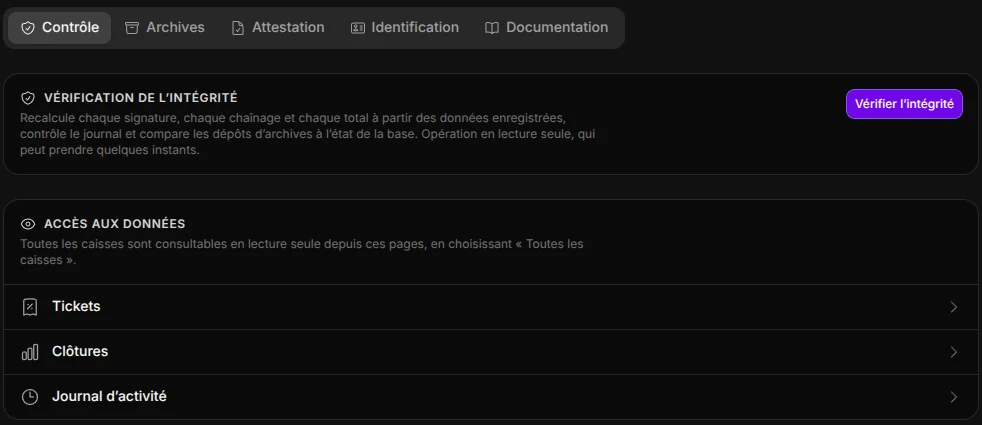Click the Attestation document-check icon
The height and width of the screenshot is (425, 982).
237,28
